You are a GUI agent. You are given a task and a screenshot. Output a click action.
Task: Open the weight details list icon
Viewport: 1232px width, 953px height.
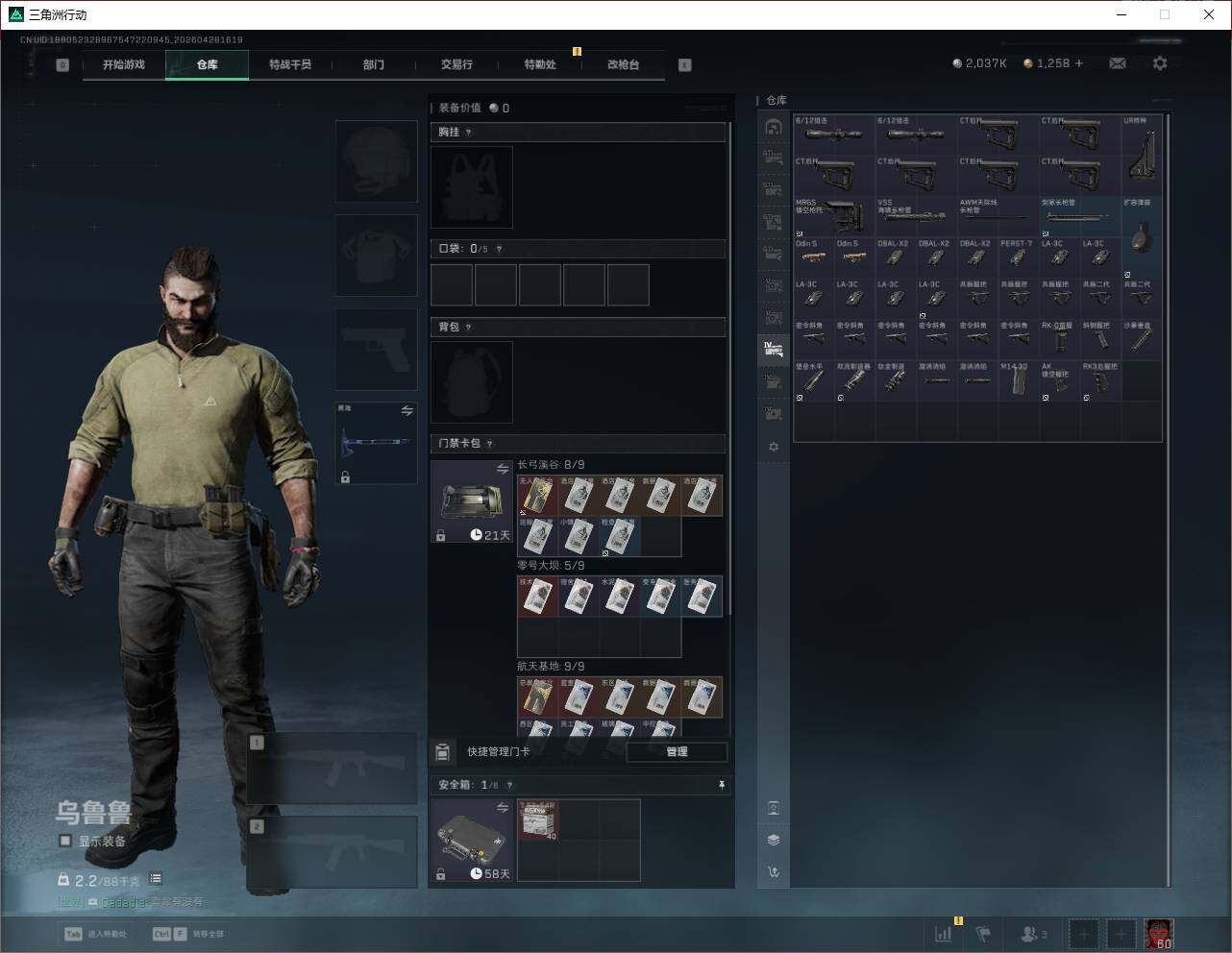point(156,879)
